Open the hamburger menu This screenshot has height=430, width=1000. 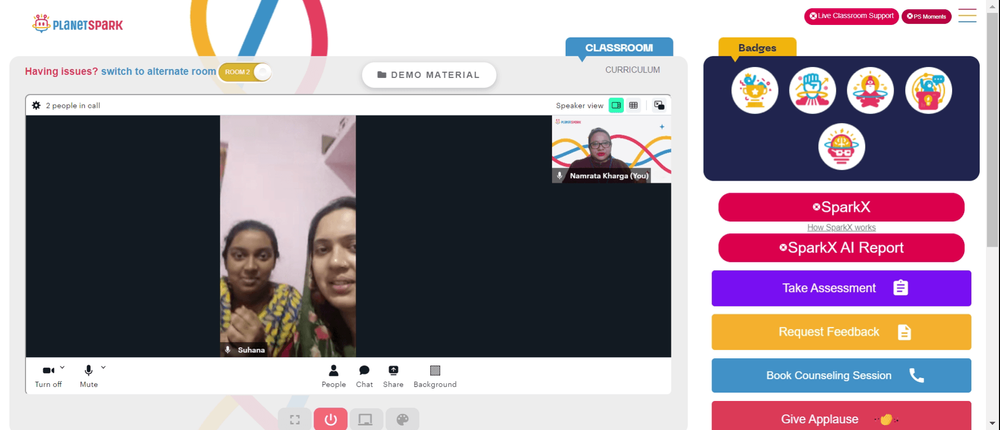(967, 16)
